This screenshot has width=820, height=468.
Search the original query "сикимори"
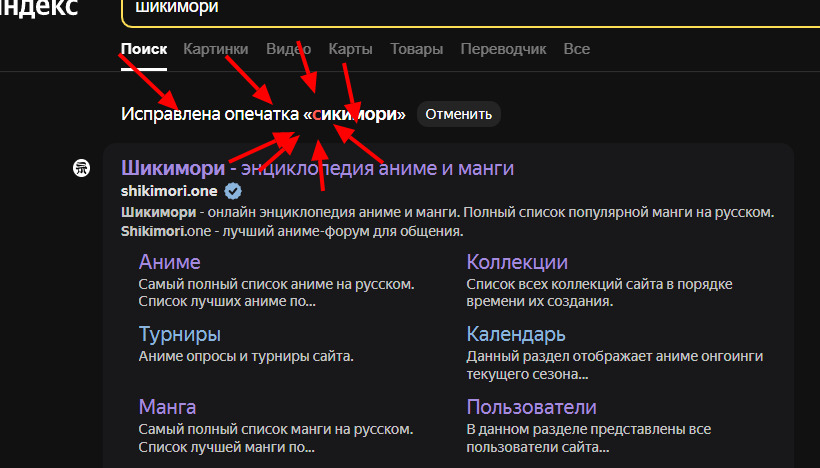coord(355,114)
